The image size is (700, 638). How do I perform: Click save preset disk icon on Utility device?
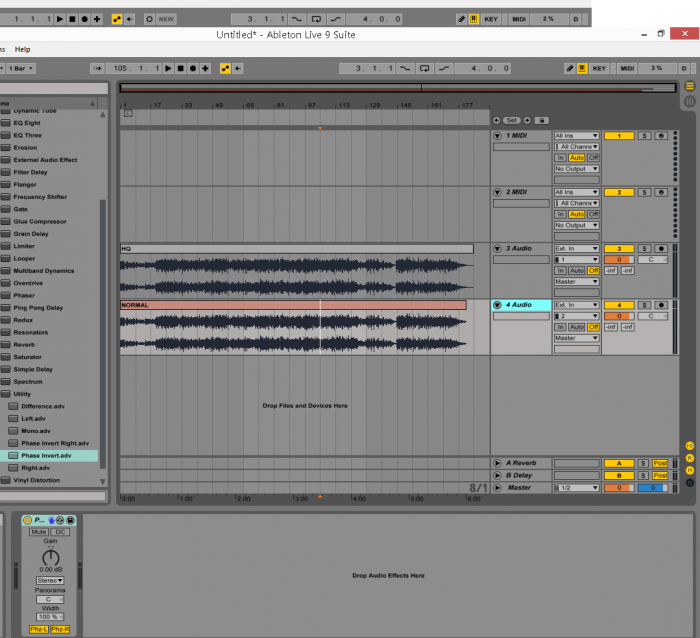click(71, 520)
